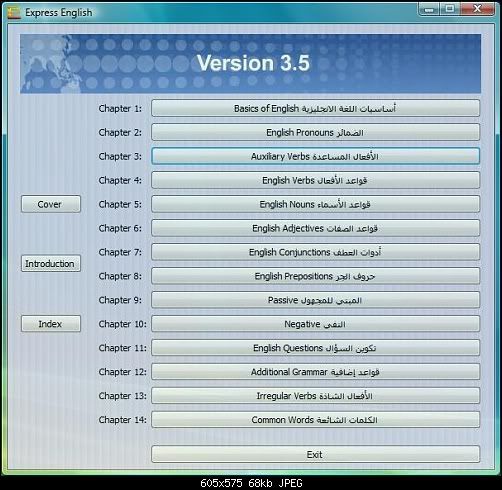Launch Chapter 7 English Conjunctions
The width and height of the screenshot is (502, 490).
tap(315, 252)
